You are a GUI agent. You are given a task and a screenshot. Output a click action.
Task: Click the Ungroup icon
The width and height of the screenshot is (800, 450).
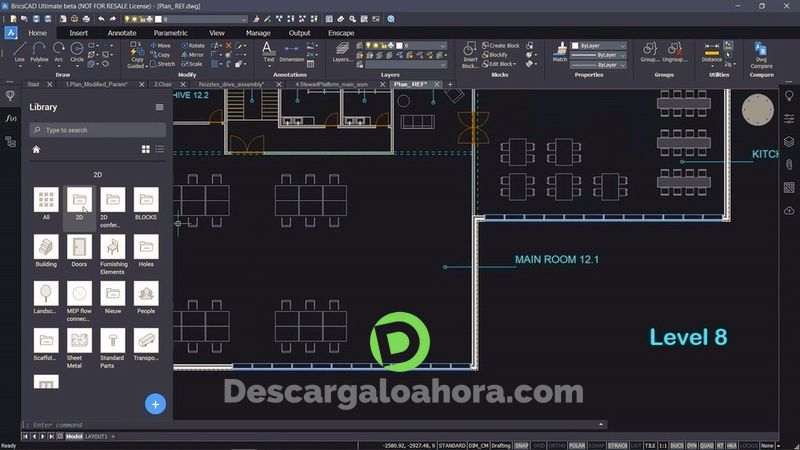674,53
